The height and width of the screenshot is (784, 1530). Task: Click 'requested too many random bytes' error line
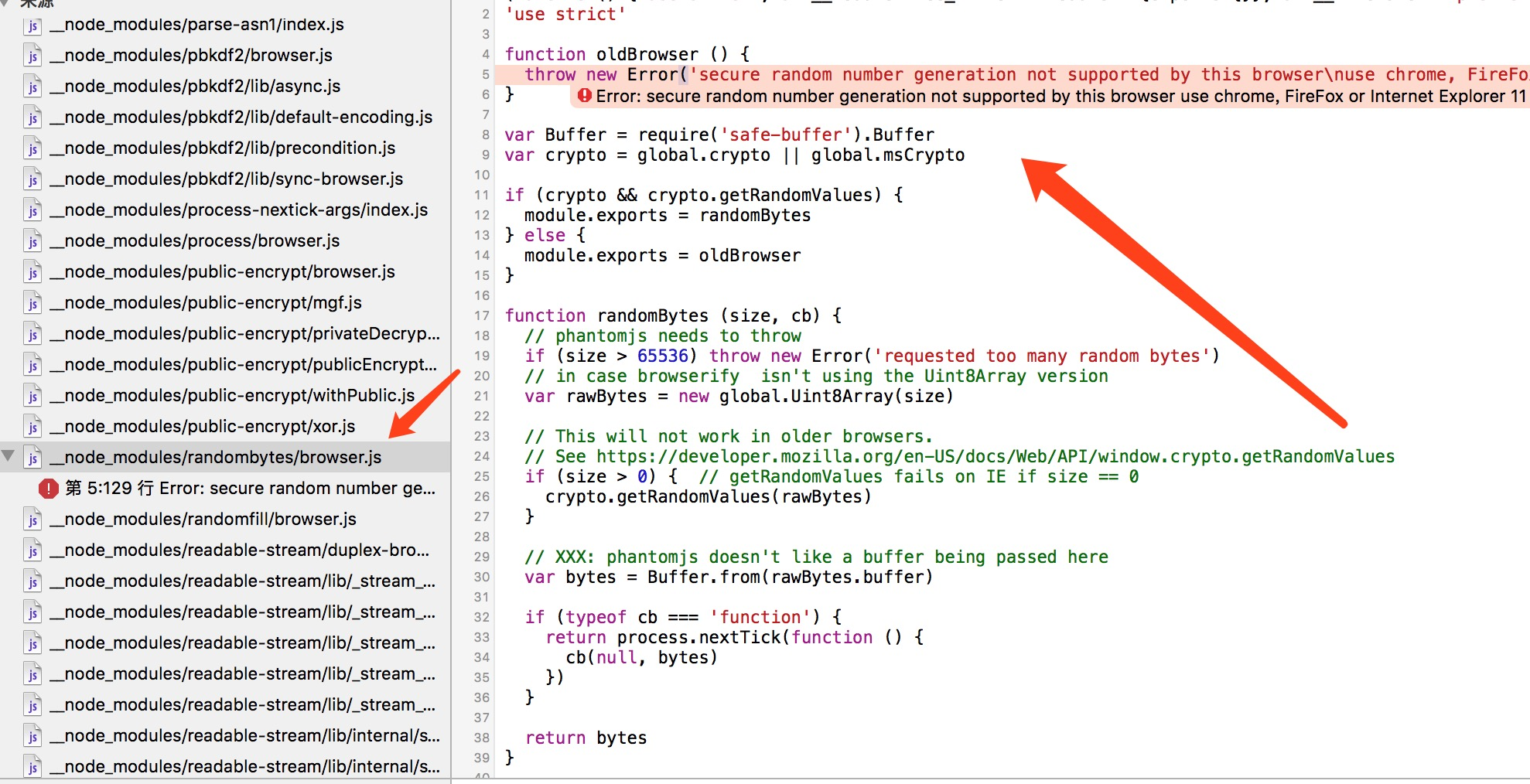tap(872, 356)
